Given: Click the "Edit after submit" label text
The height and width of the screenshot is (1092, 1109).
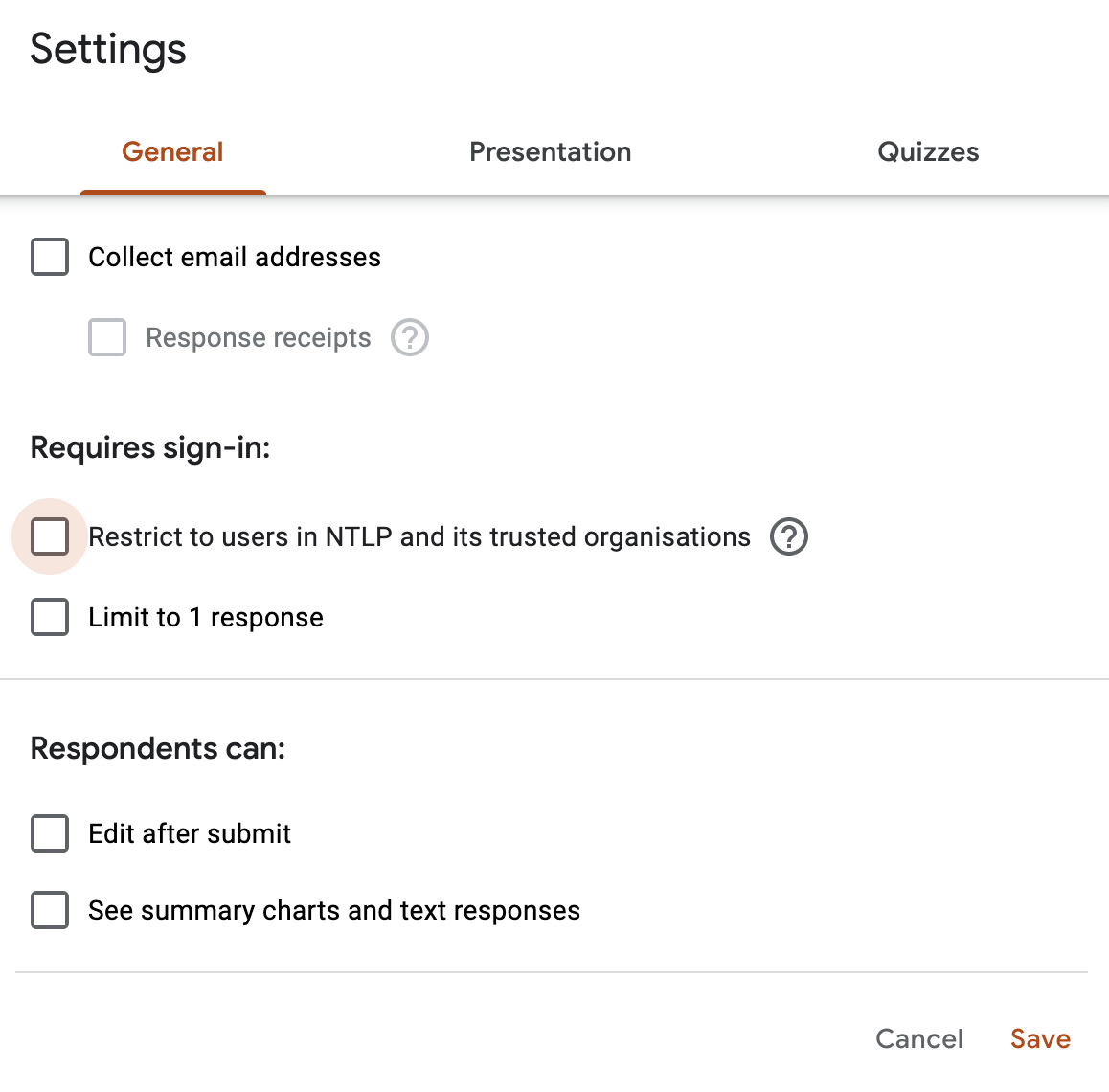Looking at the screenshot, I should click(190, 834).
